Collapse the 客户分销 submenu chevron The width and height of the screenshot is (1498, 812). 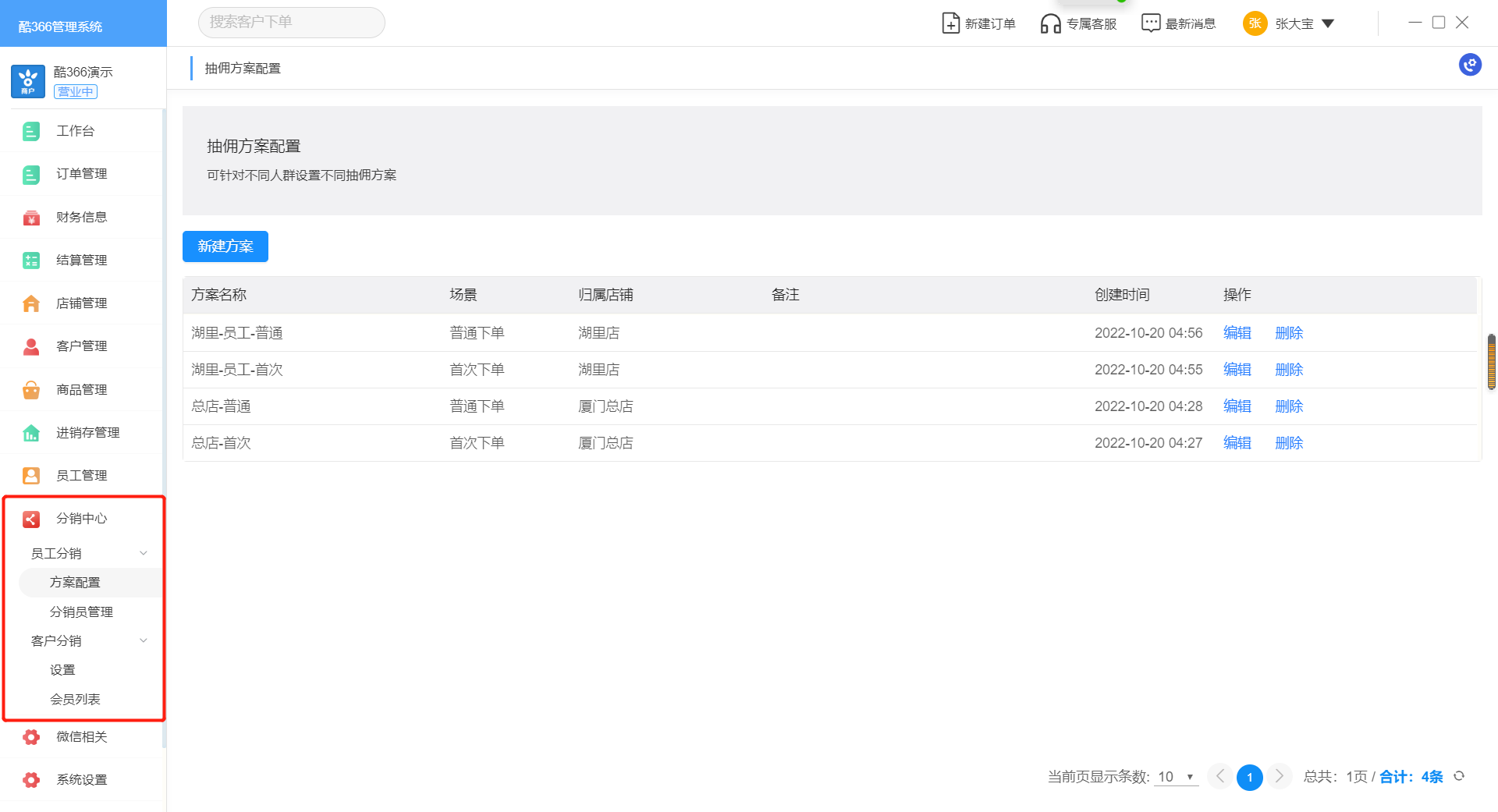point(144,640)
